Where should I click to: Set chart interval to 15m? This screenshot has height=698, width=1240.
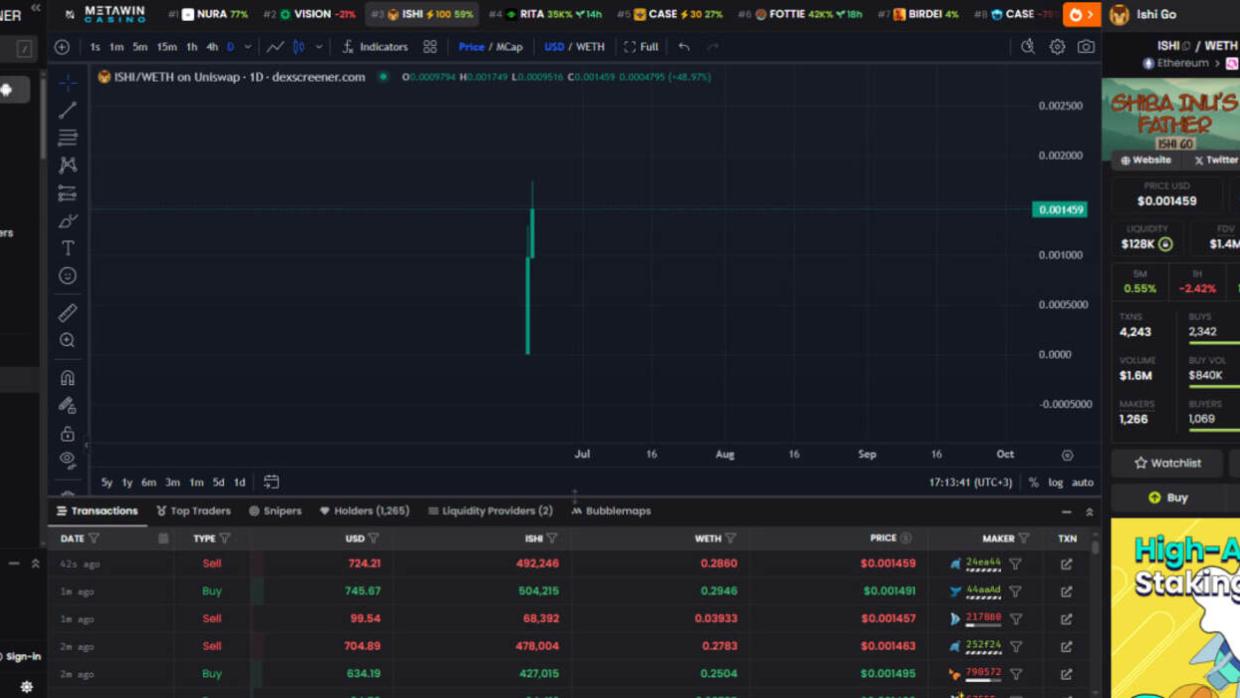coord(166,47)
